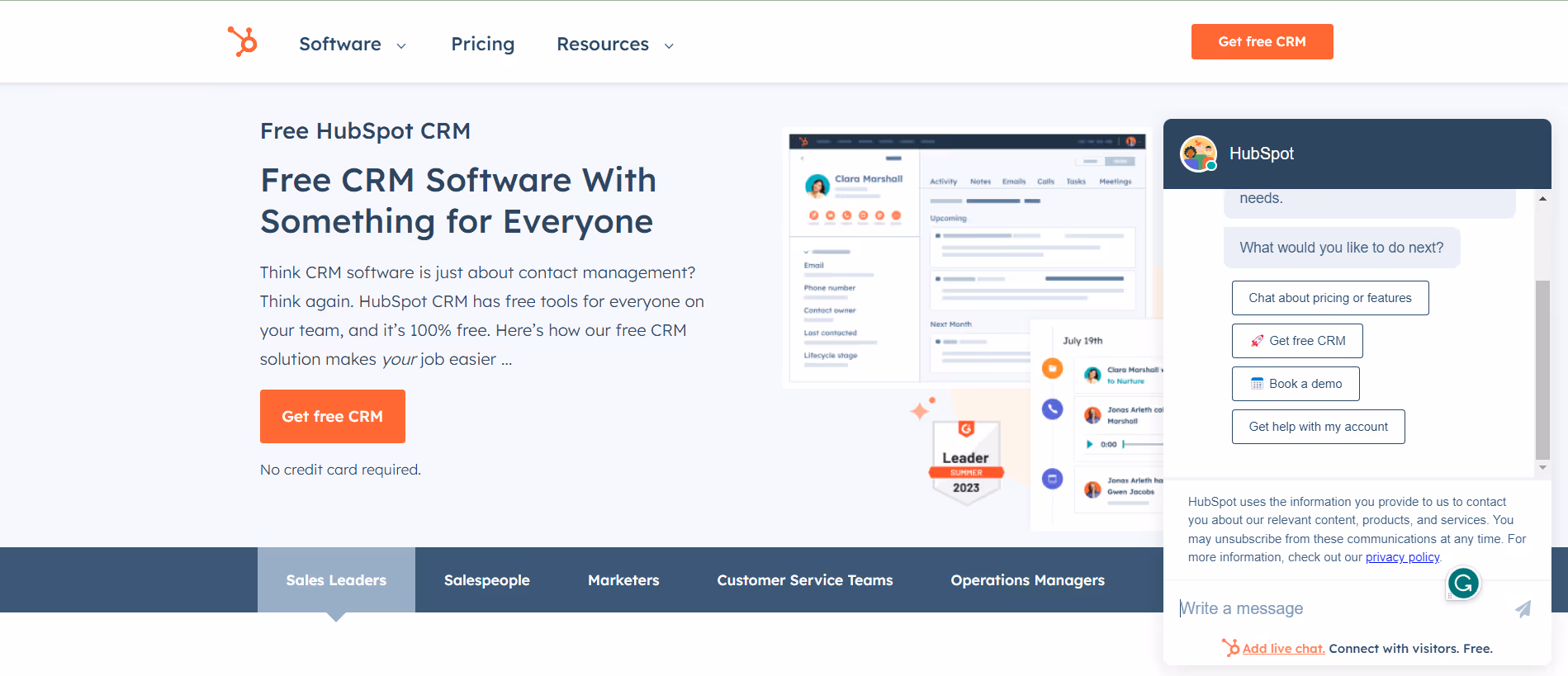Expand the Software dropdown chevron
This screenshot has height=676, width=1568.
pyautogui.click(x=401, y=46)
